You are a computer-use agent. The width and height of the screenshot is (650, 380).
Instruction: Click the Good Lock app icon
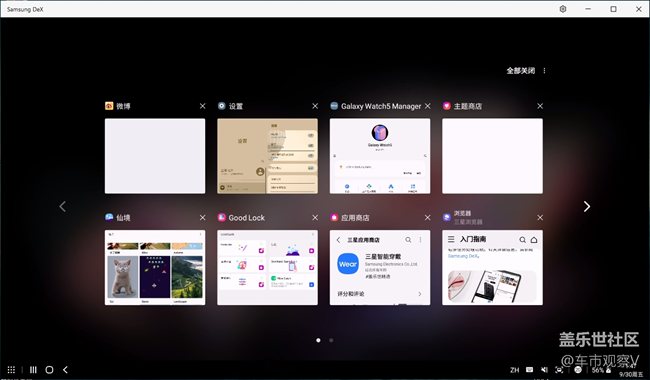point(222,217)
